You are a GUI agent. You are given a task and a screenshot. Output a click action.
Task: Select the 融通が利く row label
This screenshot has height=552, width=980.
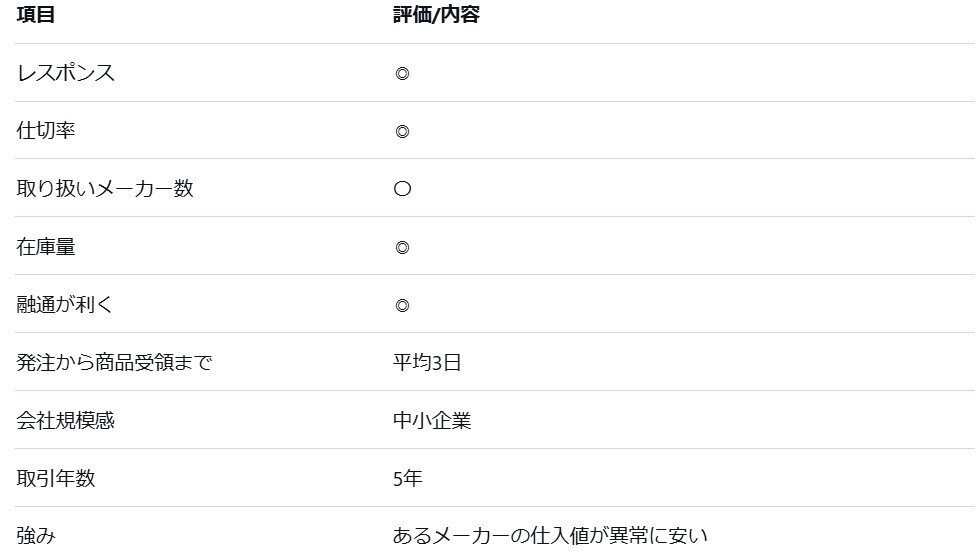point(65,305)
